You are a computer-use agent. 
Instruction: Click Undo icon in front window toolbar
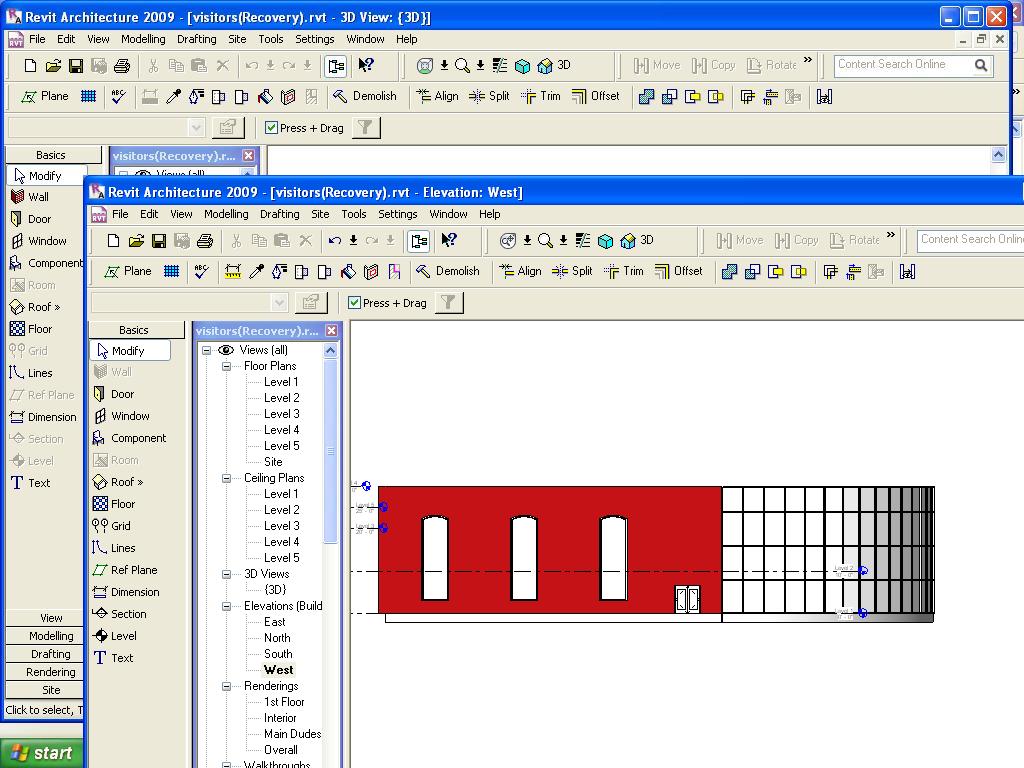(334, 241)
